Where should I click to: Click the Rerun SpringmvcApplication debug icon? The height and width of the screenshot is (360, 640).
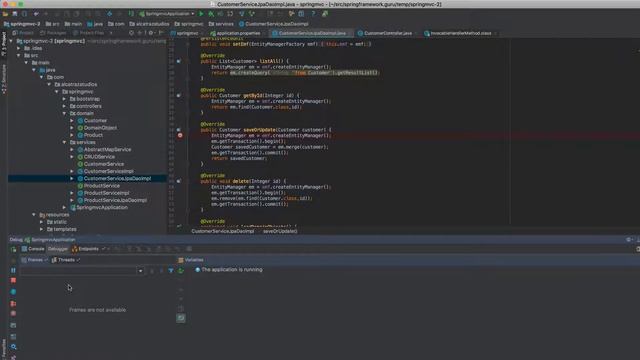pyautogui.click(x=13, y=249)
